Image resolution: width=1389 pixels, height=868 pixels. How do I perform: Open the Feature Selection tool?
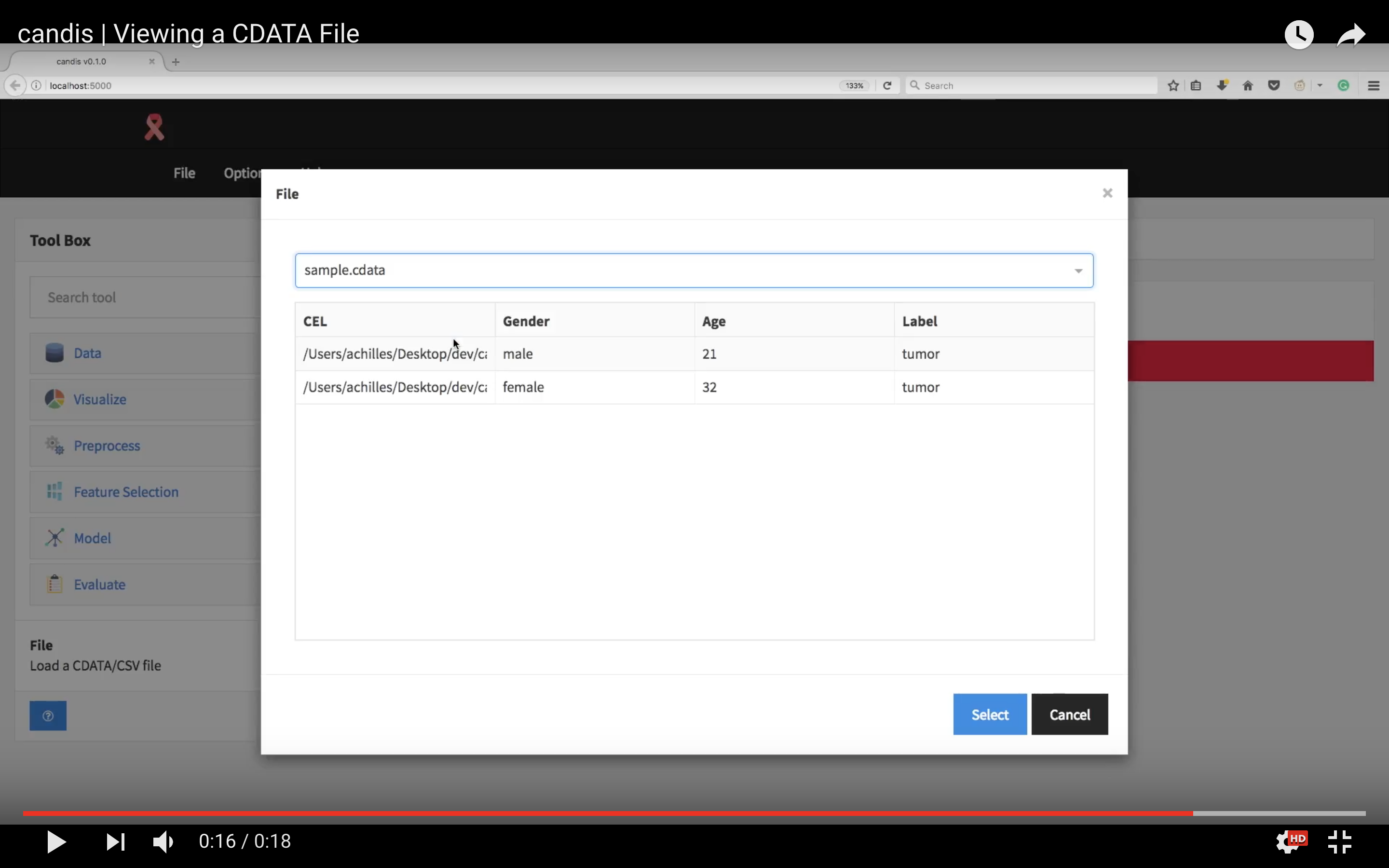coord(125,492)
